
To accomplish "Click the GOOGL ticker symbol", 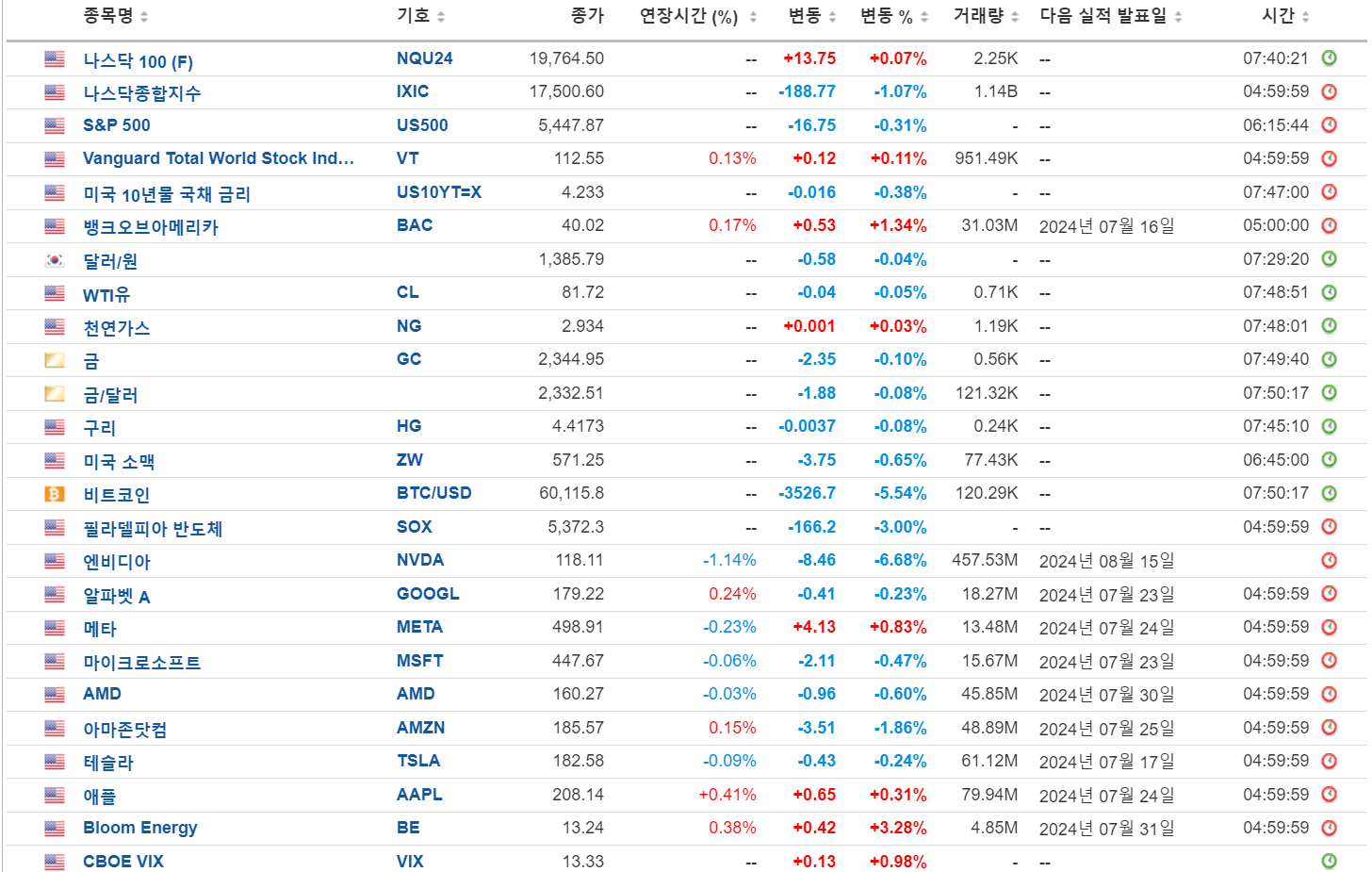I will click(428, 594).
